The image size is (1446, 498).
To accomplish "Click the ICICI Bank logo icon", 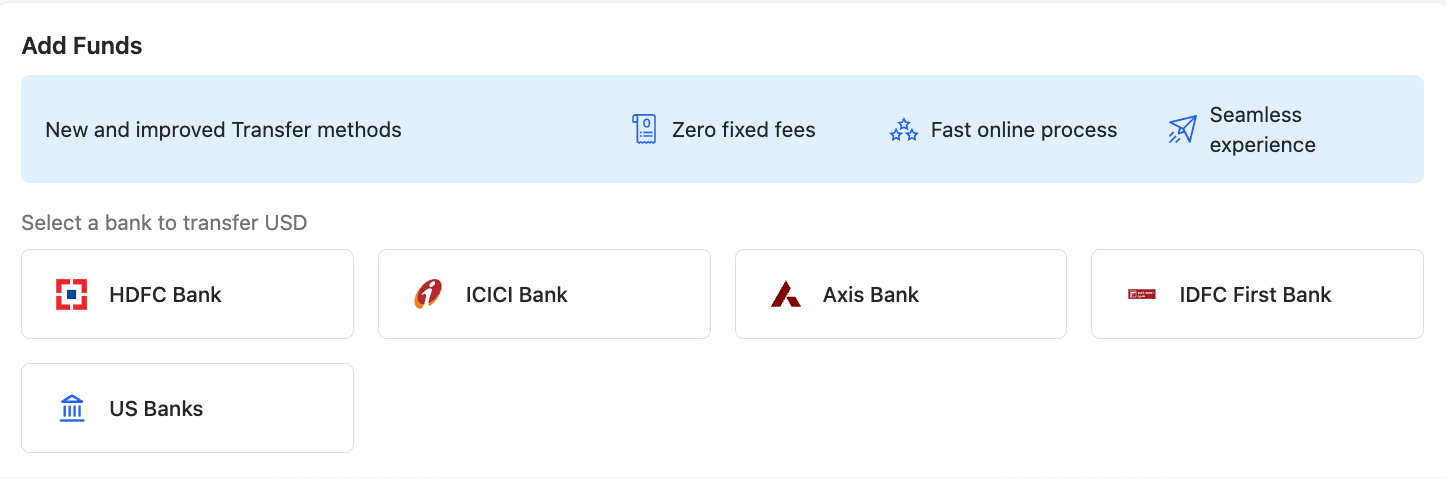I will point(428,295).
